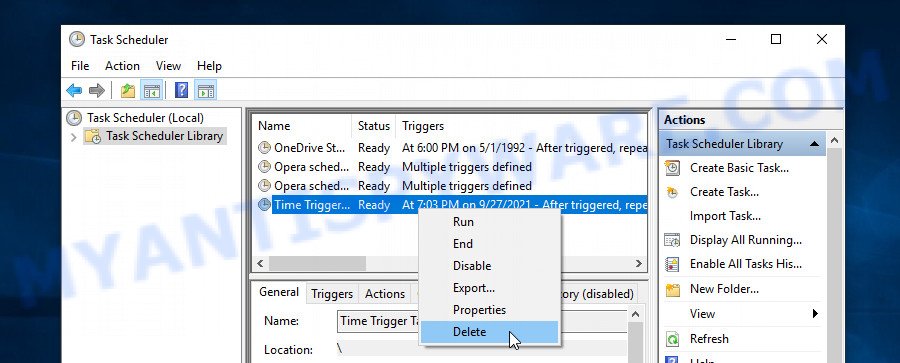Open the View submenu arrow in Actions
Viewport: 900px width, 363px height.
tap(815, 314)
